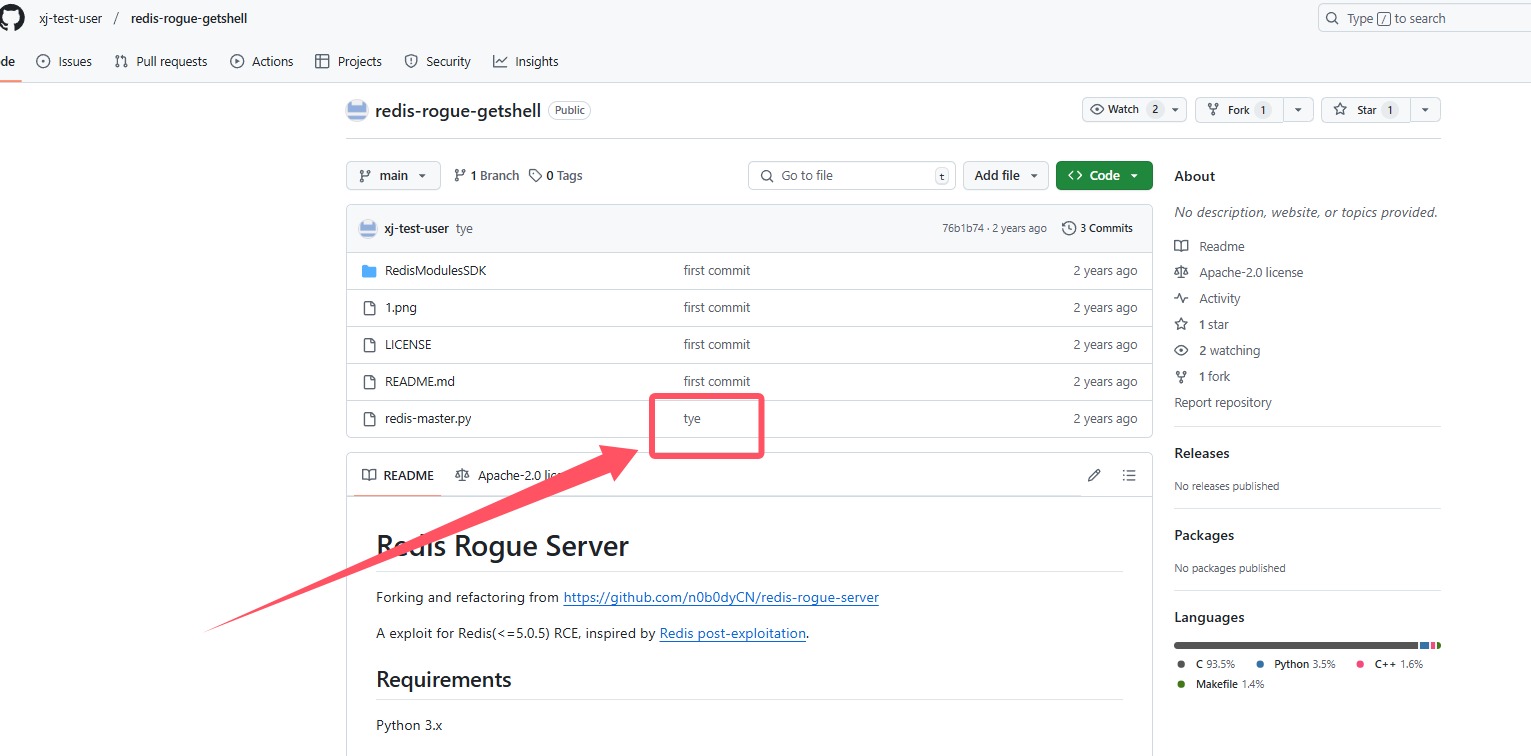Click the pencil edit README icon

1094,475
